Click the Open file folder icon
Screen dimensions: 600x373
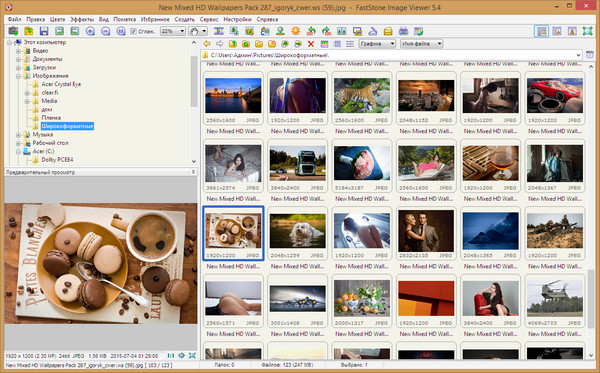pos(29,31)
